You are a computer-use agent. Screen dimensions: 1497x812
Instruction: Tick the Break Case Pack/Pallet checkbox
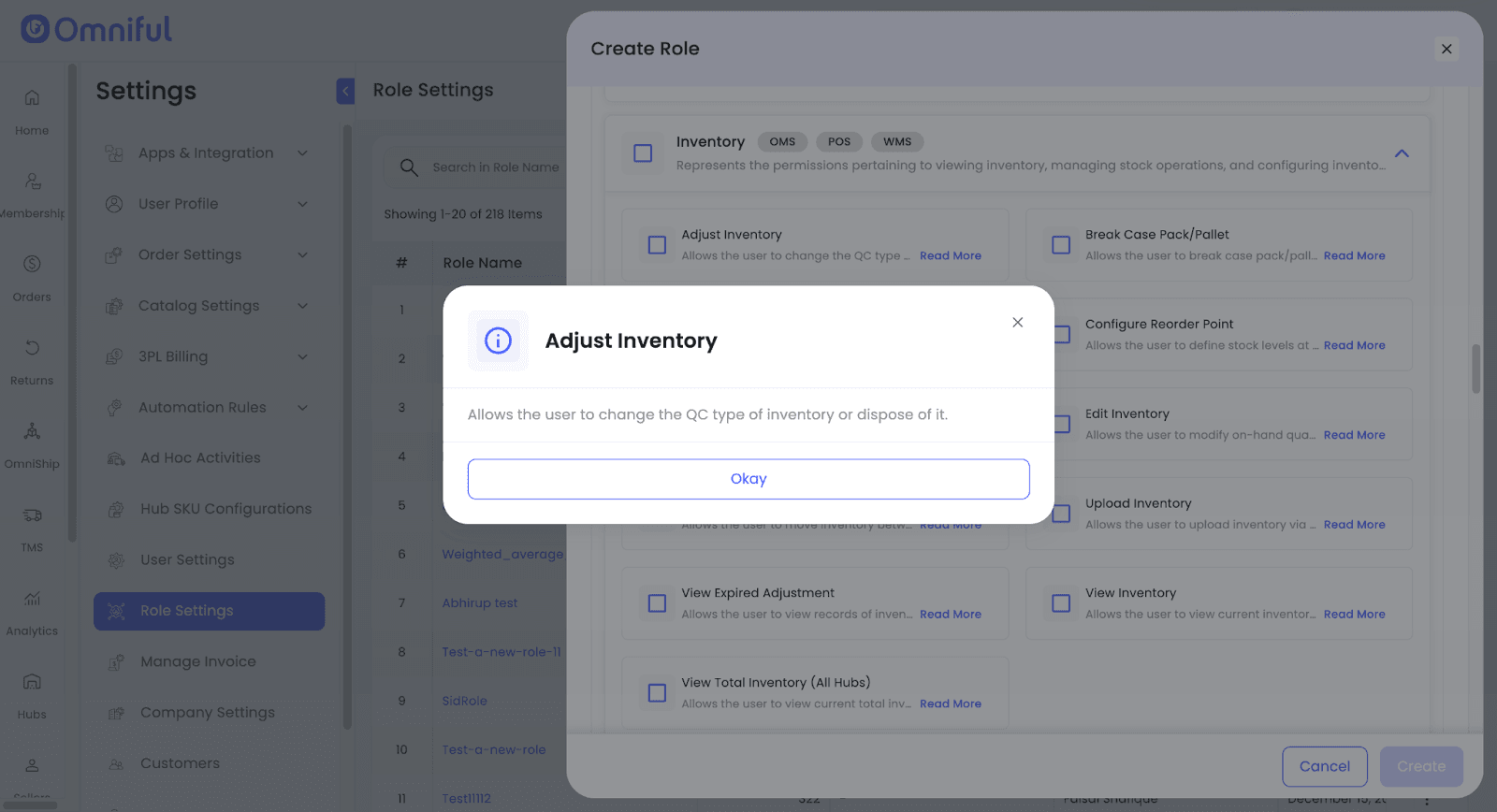pyautogui.click(x=1061, y=245)
